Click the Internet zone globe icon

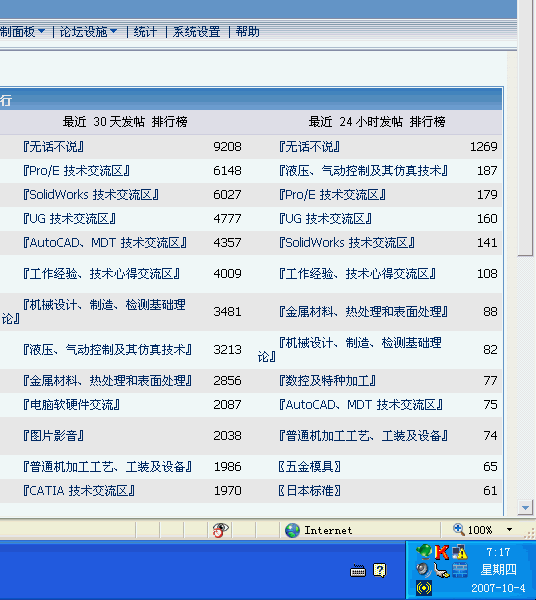tap(292, 530)
